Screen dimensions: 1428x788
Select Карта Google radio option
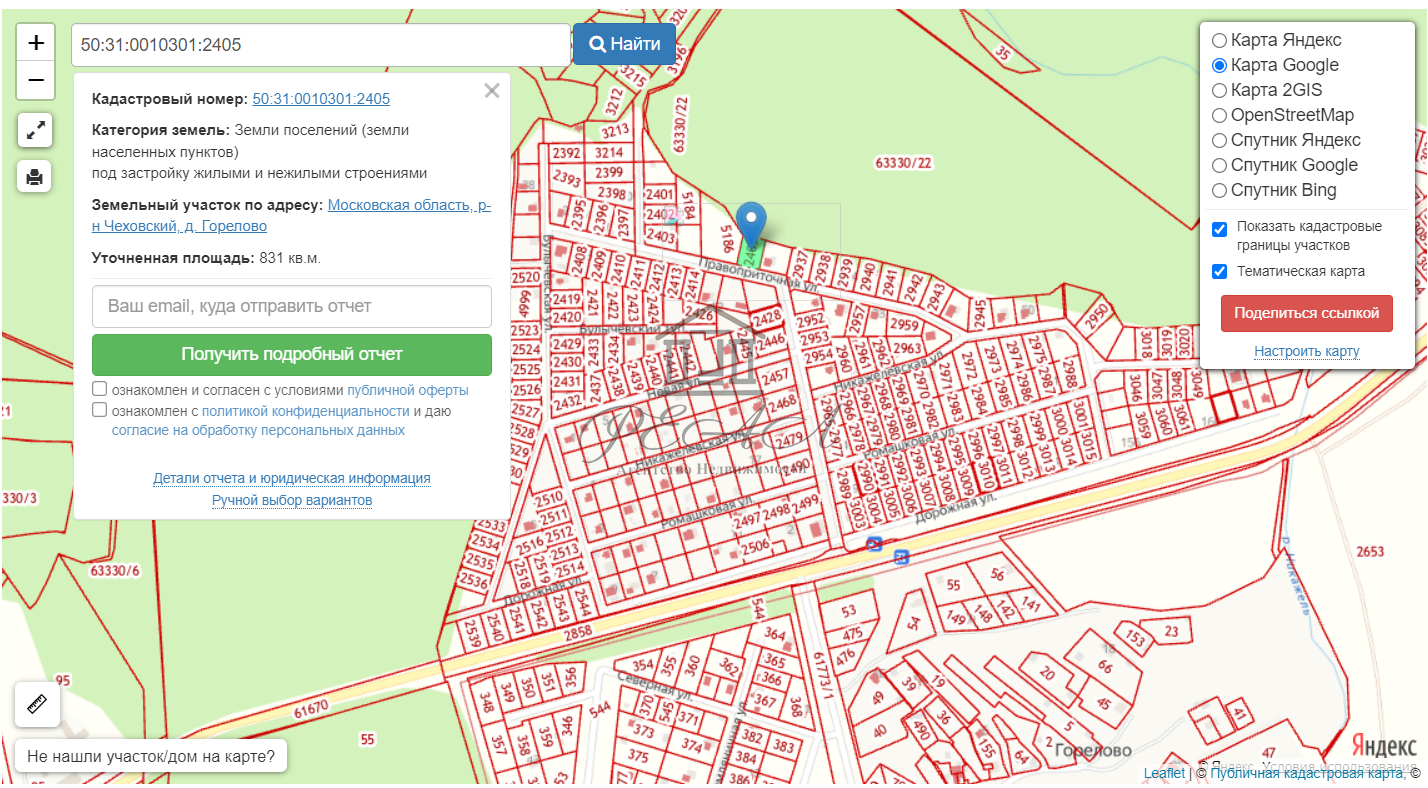coord(1219,66)
